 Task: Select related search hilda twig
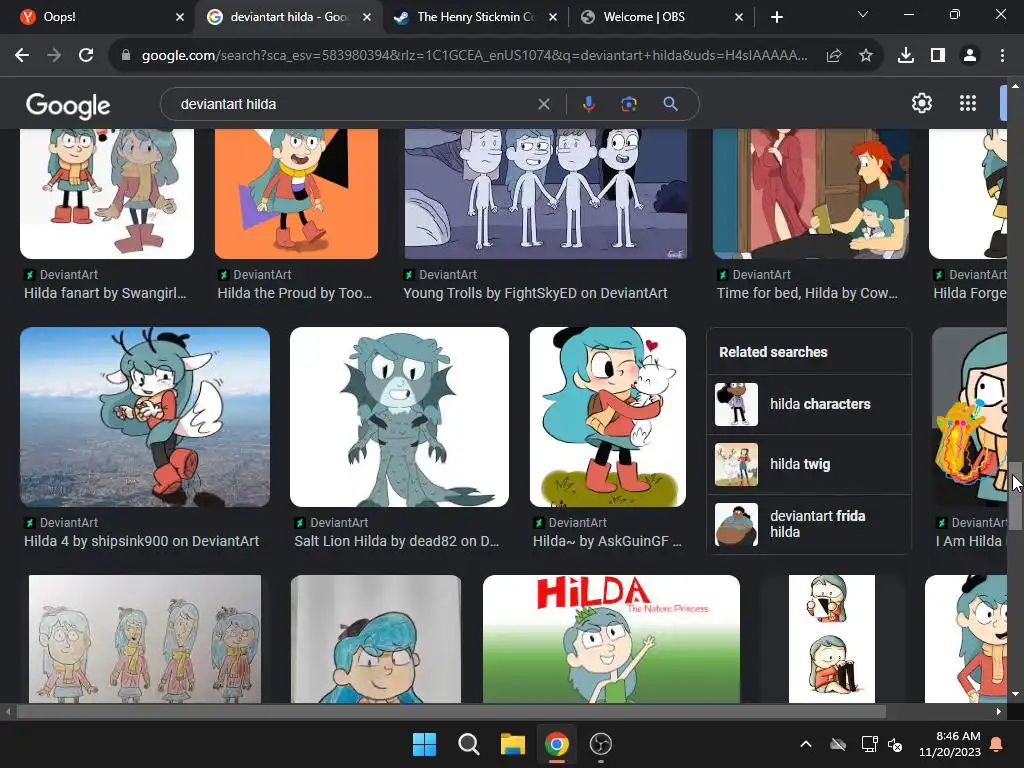pyautogui.click(x=809, y=464)
